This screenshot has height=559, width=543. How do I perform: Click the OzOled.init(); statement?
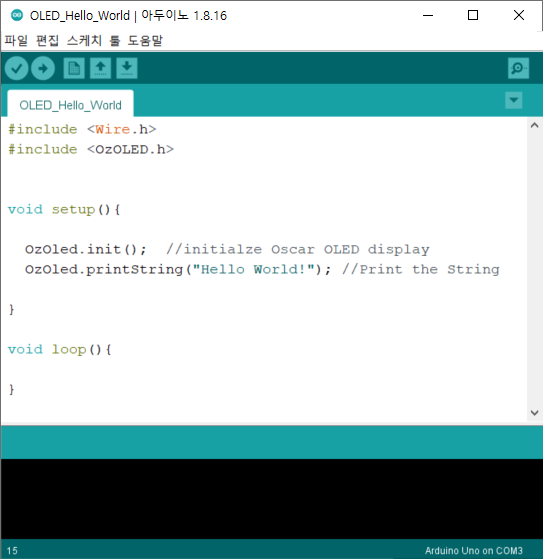86,249
